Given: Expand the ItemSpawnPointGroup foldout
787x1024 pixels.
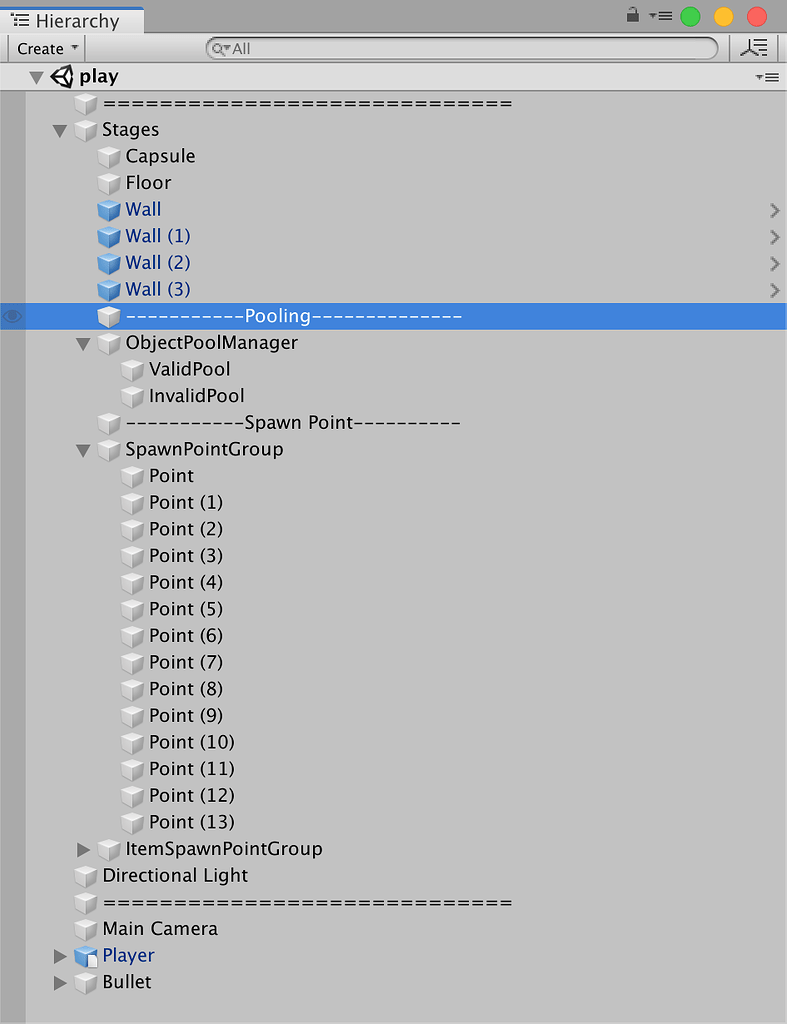Looking at the screenshot, I should click(84, 848).
